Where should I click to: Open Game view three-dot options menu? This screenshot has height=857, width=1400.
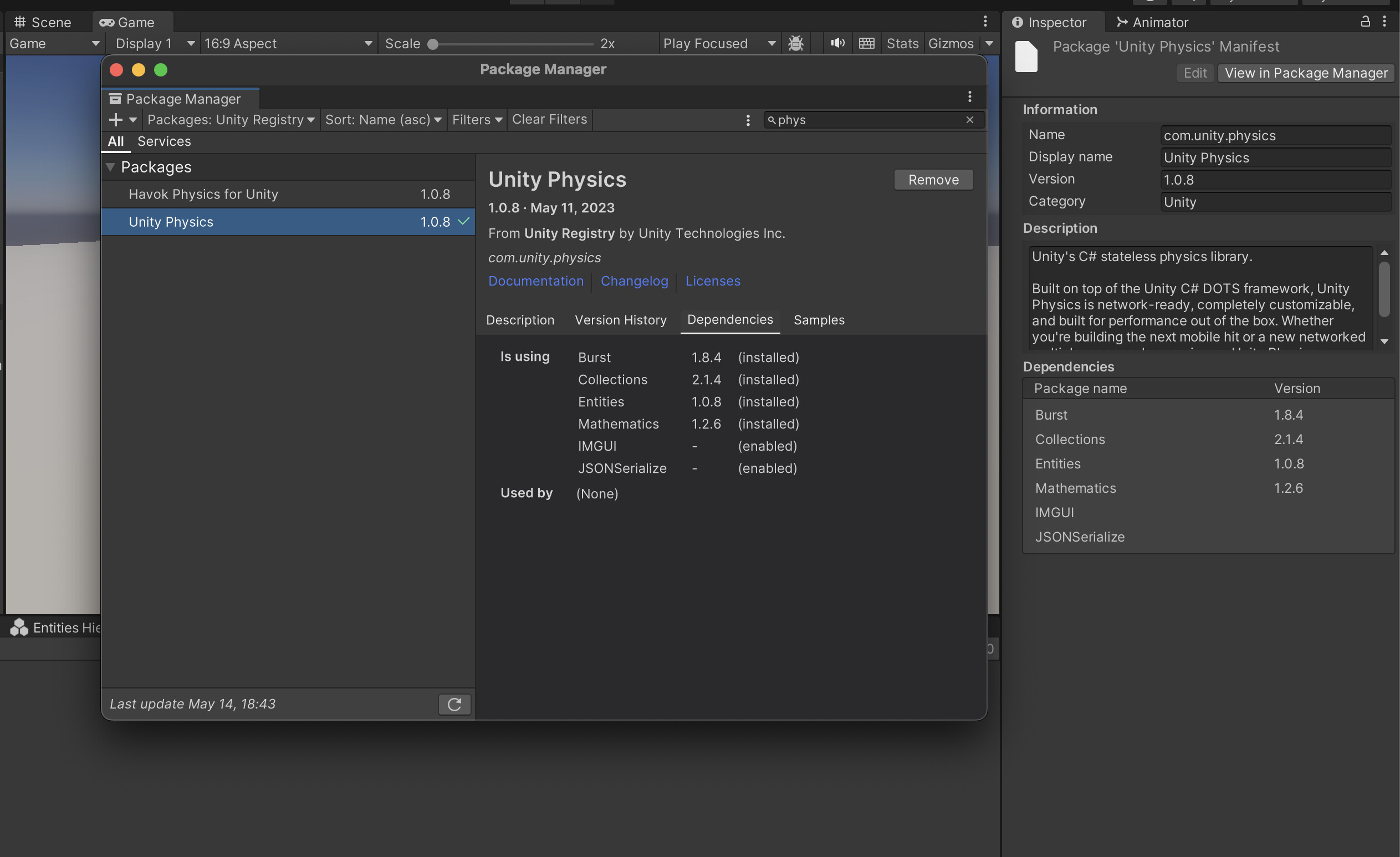tap(985, 22)
